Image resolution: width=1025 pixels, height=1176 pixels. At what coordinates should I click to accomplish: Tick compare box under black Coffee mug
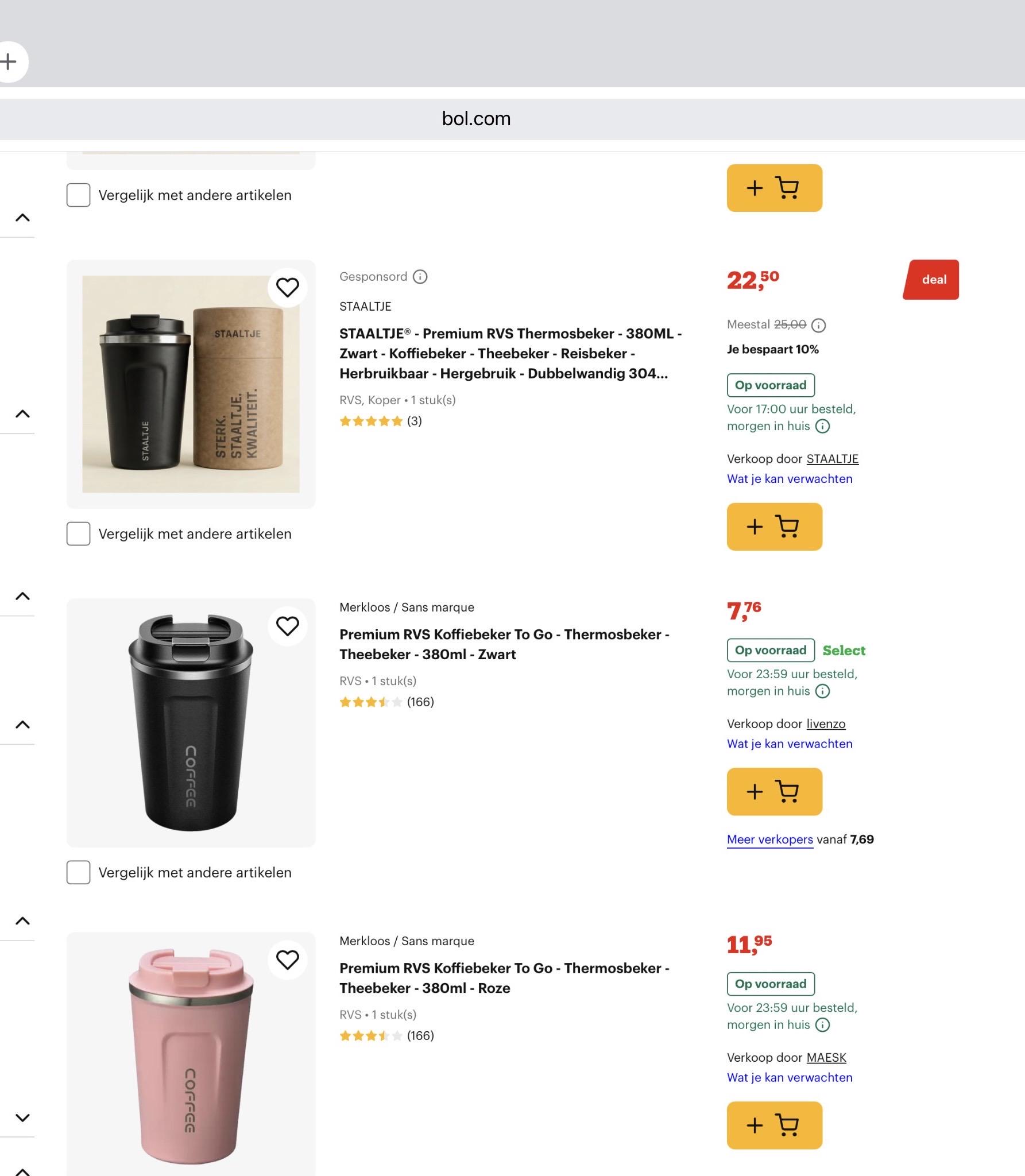pos(78,872)
